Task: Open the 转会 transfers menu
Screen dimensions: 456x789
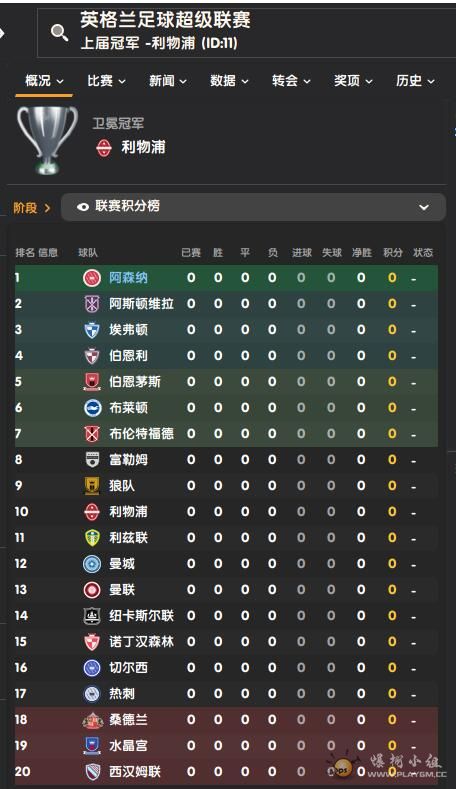Action: pyautogui.click(x=291, y=81)
